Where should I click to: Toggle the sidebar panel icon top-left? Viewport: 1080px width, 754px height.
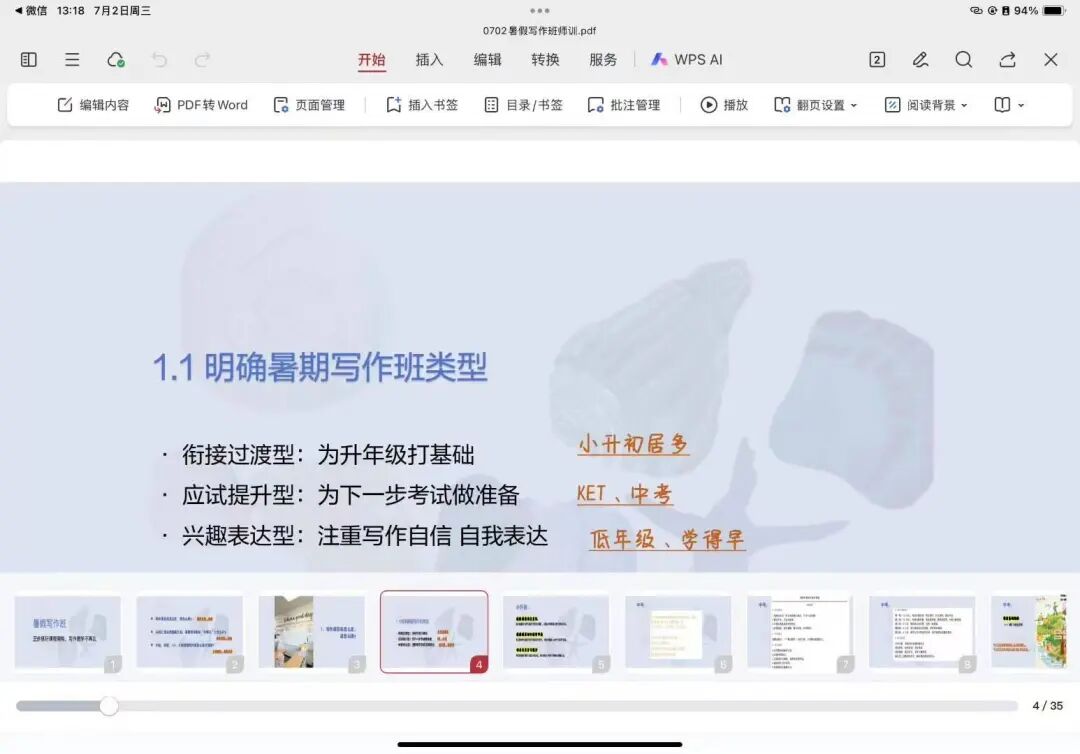[27, 59]
